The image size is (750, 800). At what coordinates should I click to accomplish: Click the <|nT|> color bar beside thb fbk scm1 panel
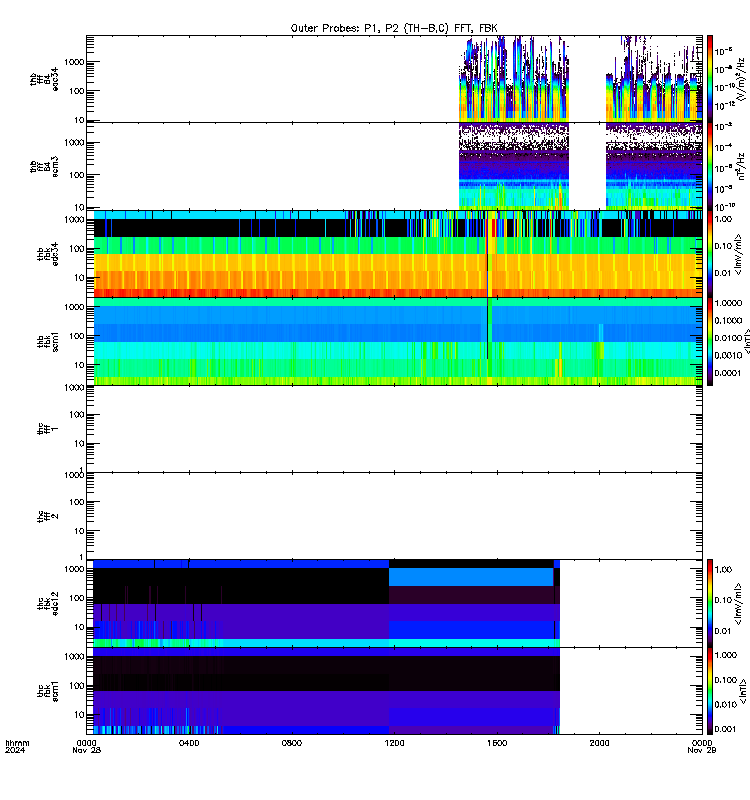tap(710, 341)
